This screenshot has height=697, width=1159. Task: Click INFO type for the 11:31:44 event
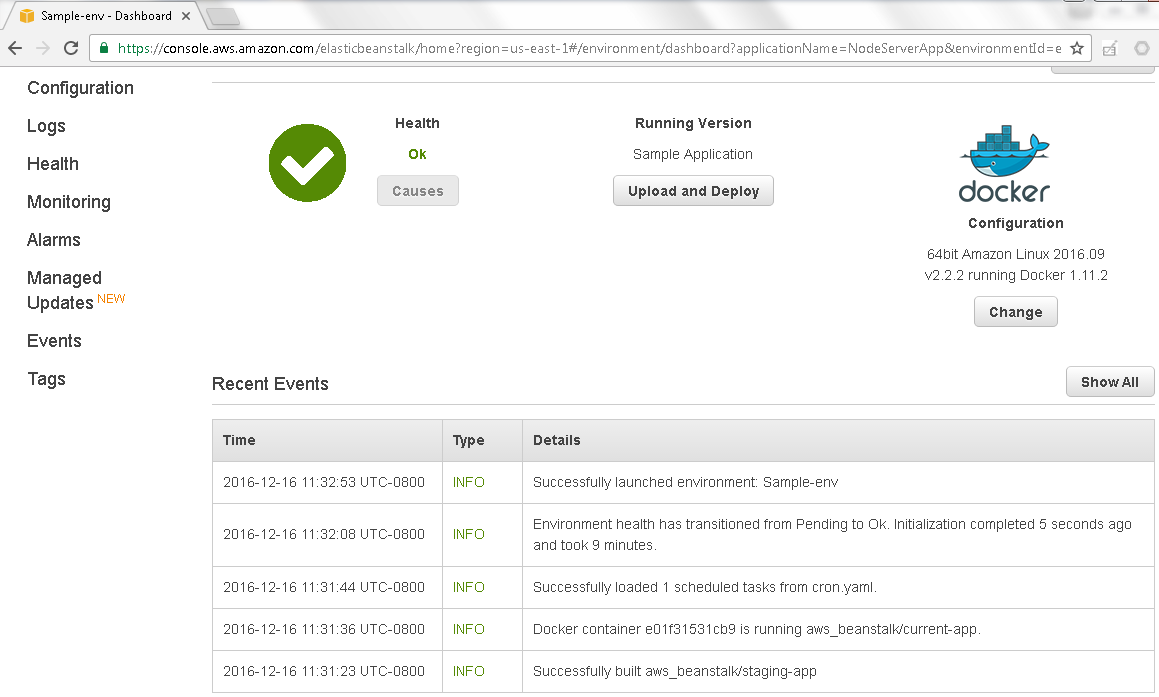point(469,588)
